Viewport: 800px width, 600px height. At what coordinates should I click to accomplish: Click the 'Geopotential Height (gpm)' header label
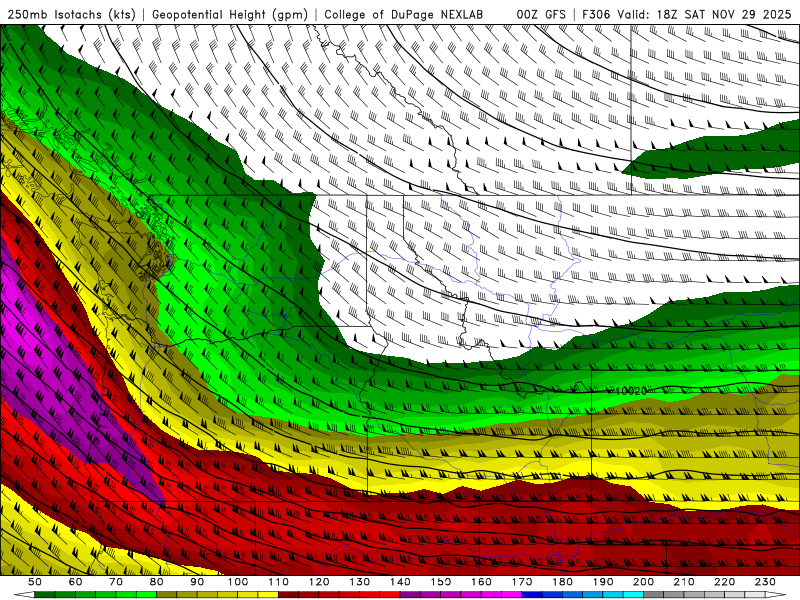[230, 14]
